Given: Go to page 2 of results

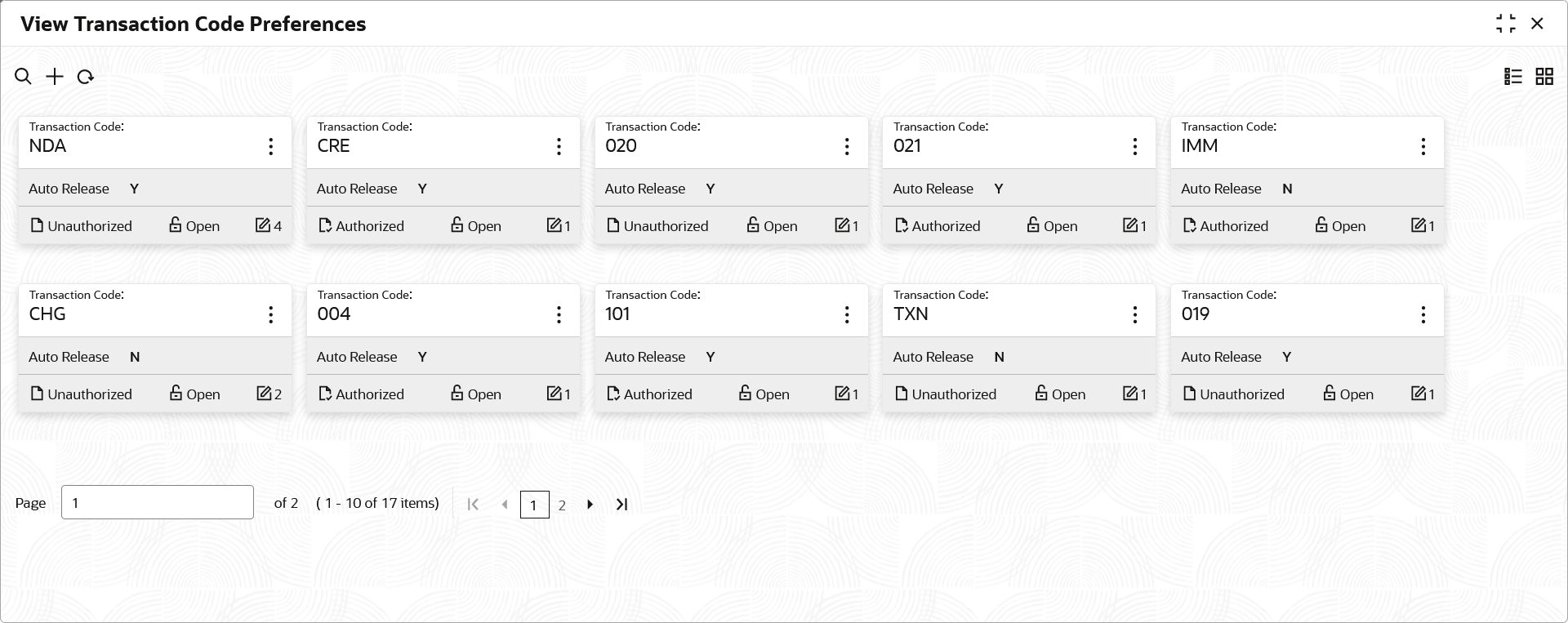Looking at the screenshot, I should (562, 505).
